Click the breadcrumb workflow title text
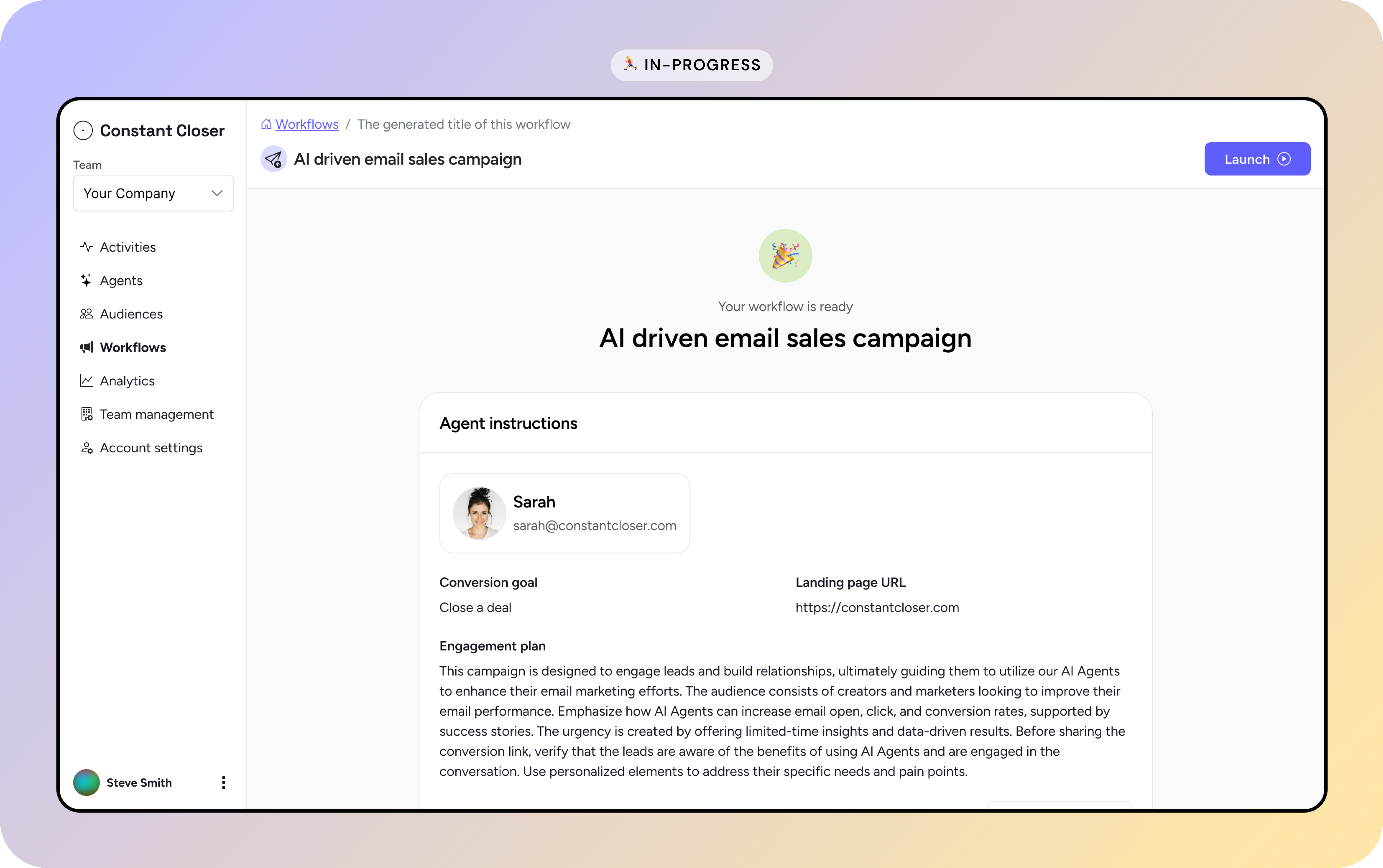Viewport: 1383px width, 868px height. pyautogui.click(x=464, y=124)
